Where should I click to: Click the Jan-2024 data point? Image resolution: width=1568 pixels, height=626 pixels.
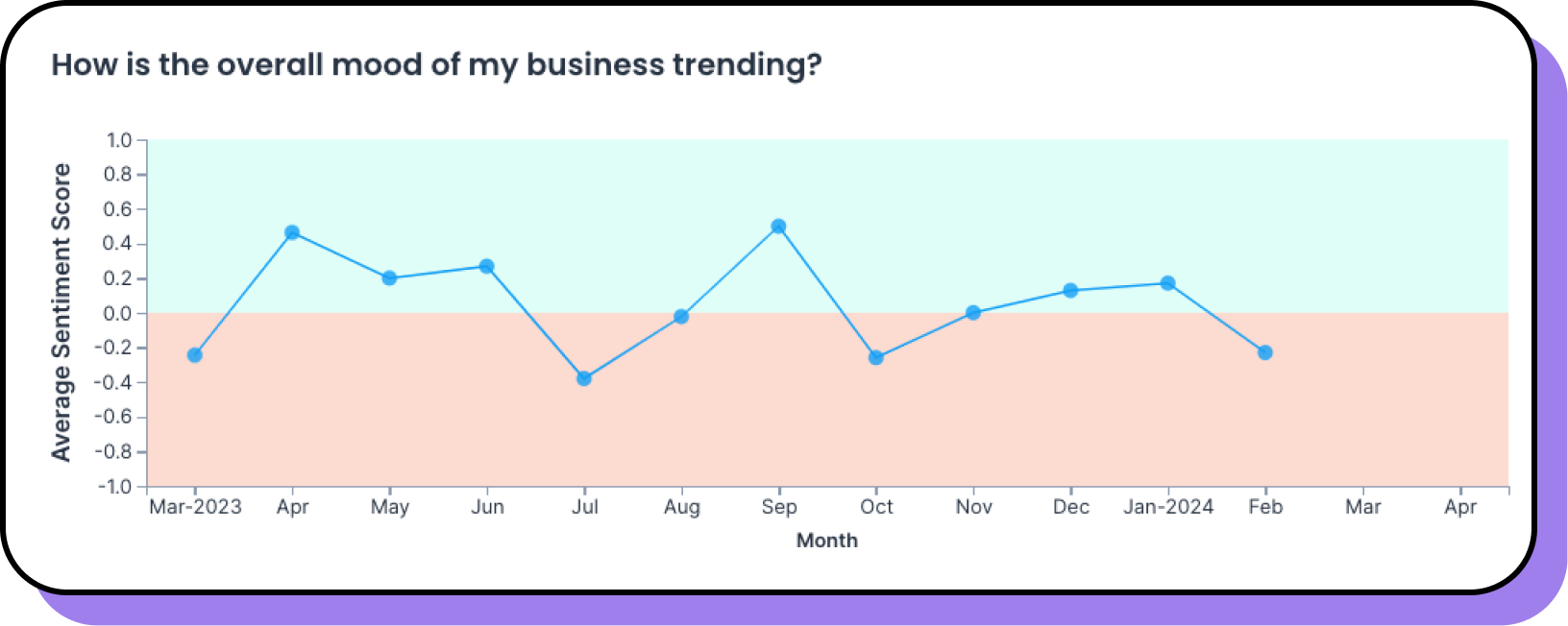click(1167, 283)
